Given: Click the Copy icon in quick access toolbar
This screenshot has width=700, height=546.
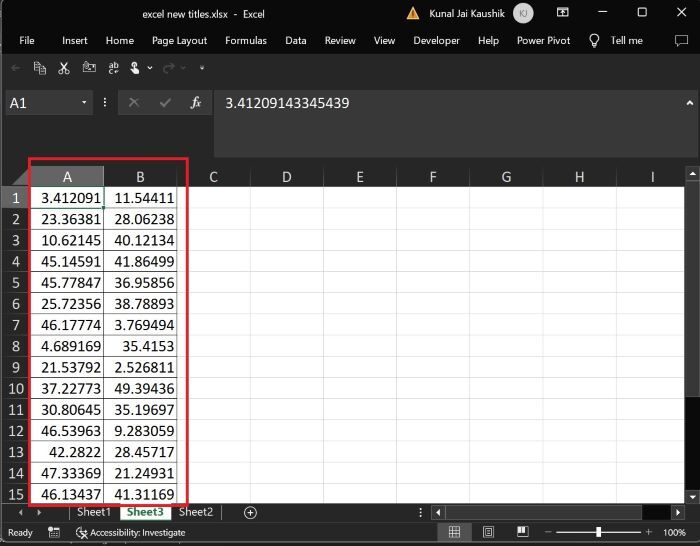Looking at the screenshot, I should 40,68.
